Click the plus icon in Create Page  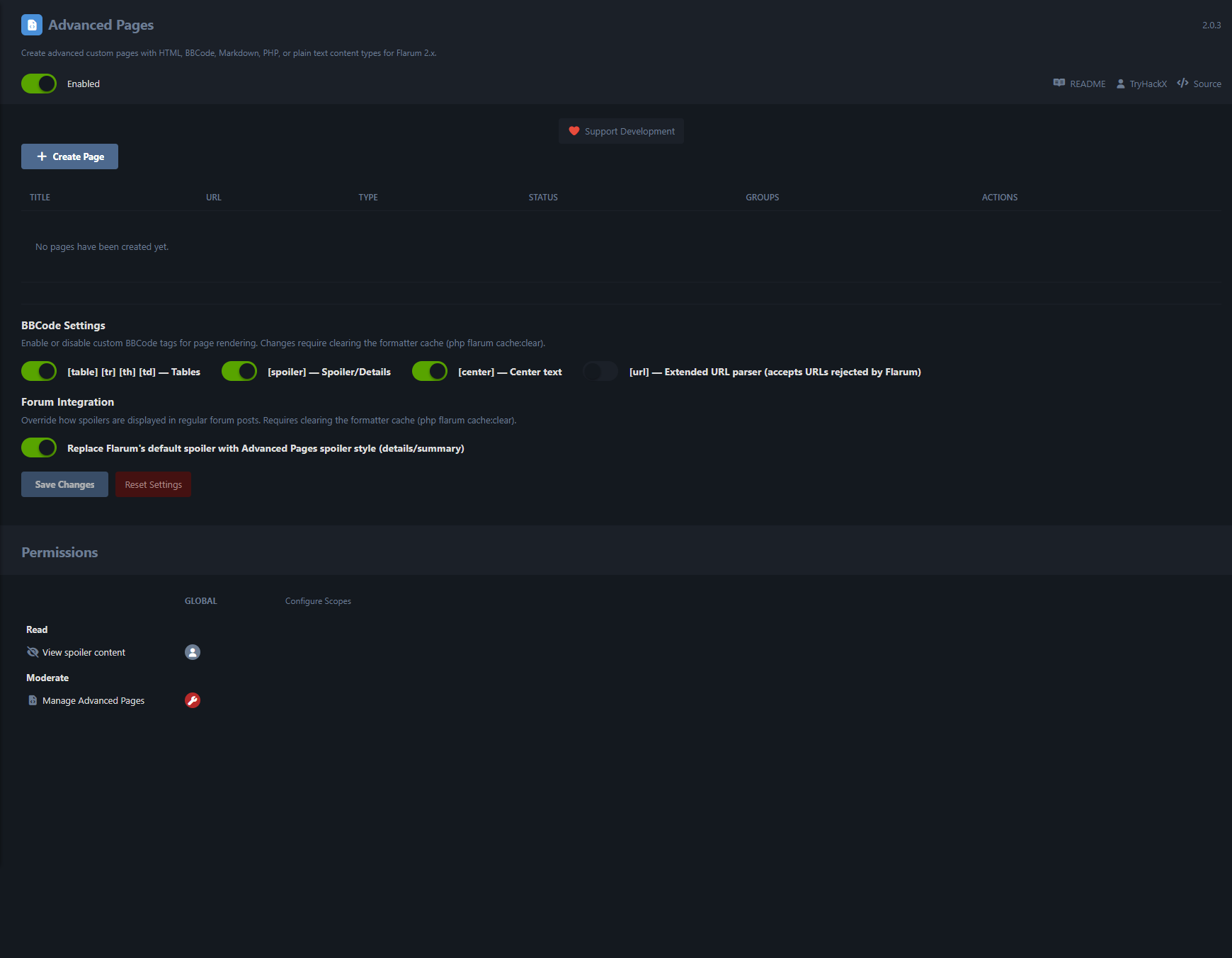pos(42,156)
